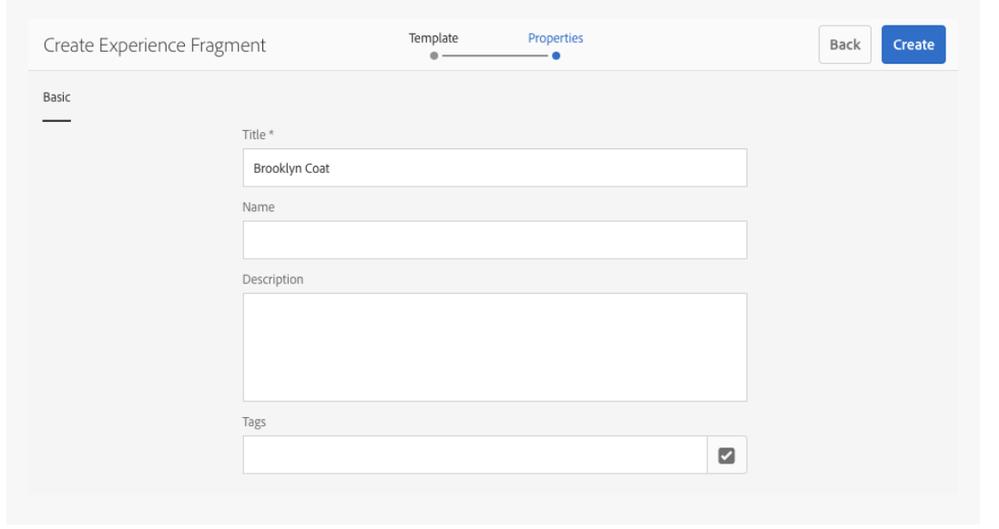999x529 pixels.
Task: Click the Properties step blue dot
Action: (x=556, y=56)
